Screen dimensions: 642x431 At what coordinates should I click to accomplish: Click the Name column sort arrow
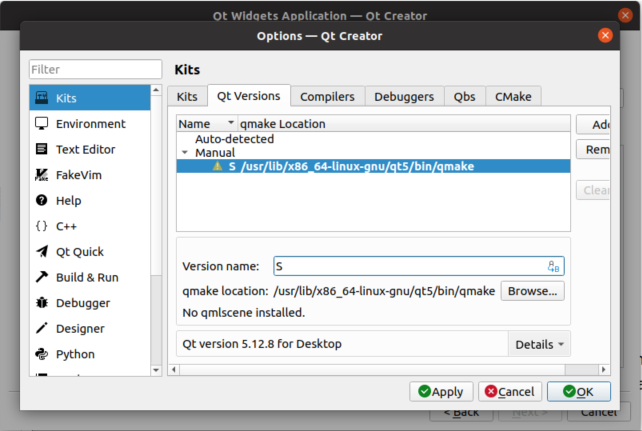click(x=231, y=122)
